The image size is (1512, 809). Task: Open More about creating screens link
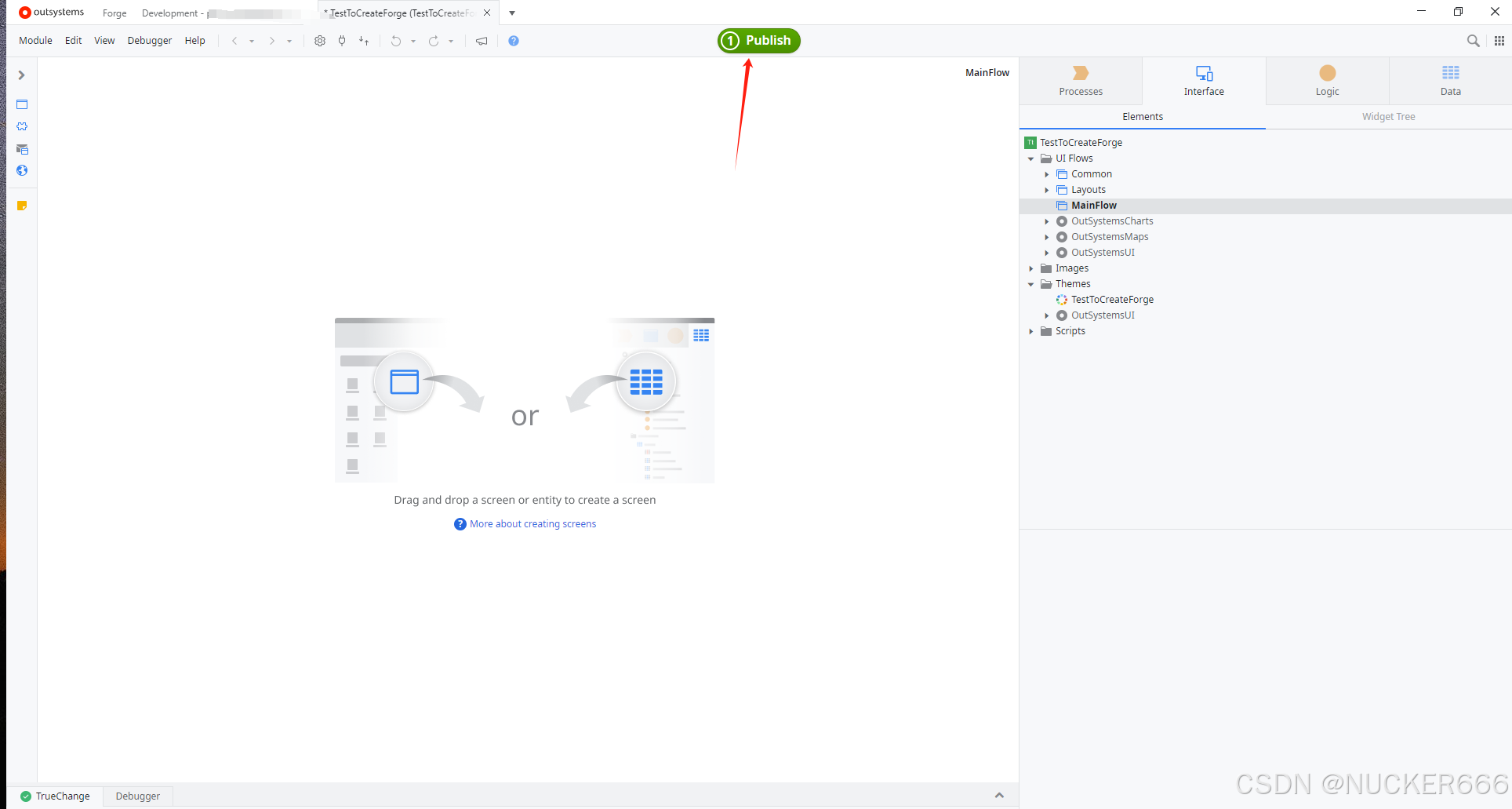click(x=532, y=524)
